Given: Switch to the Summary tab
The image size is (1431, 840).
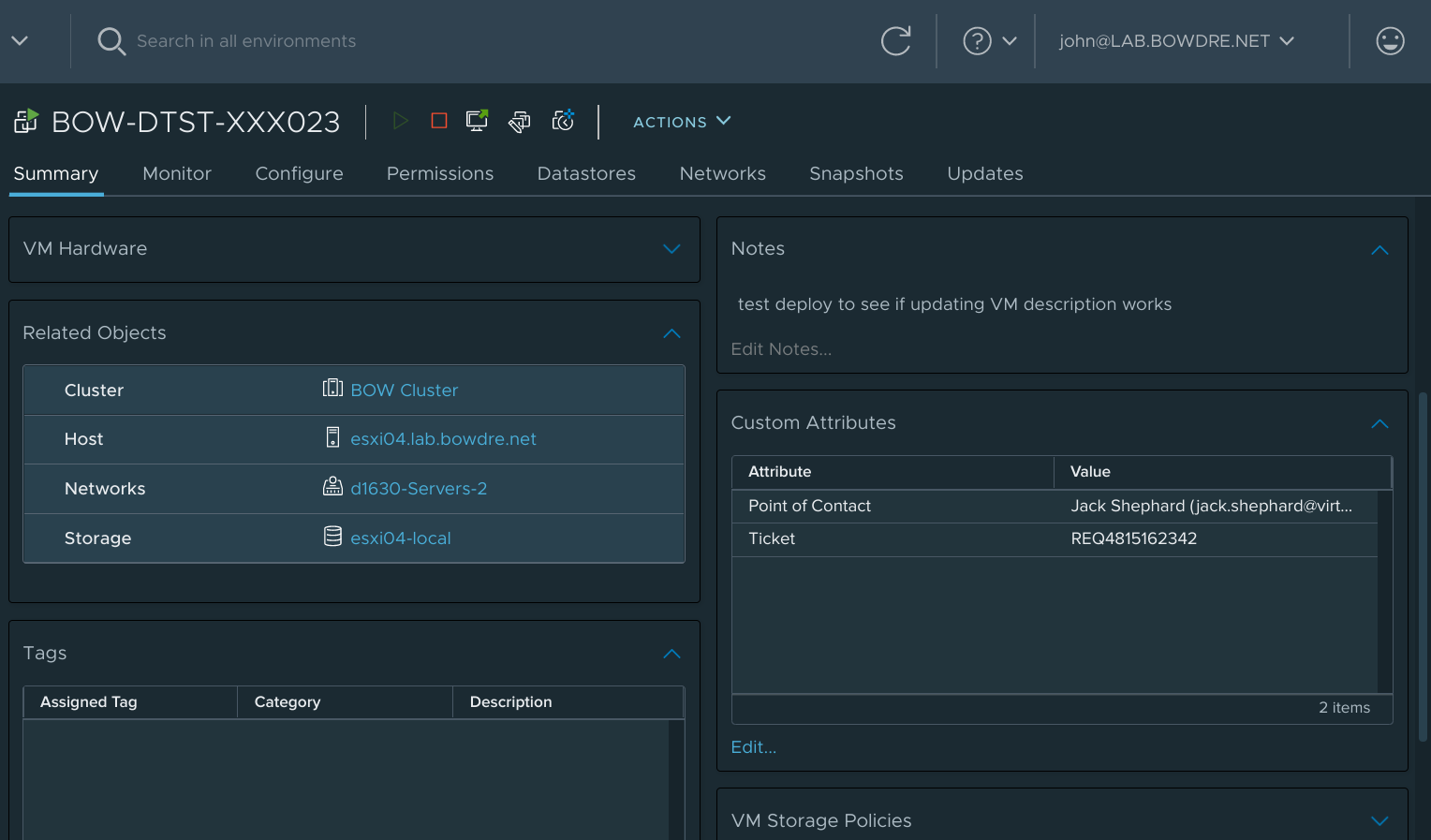Looking at the screenshot, I should coord(56,174).
